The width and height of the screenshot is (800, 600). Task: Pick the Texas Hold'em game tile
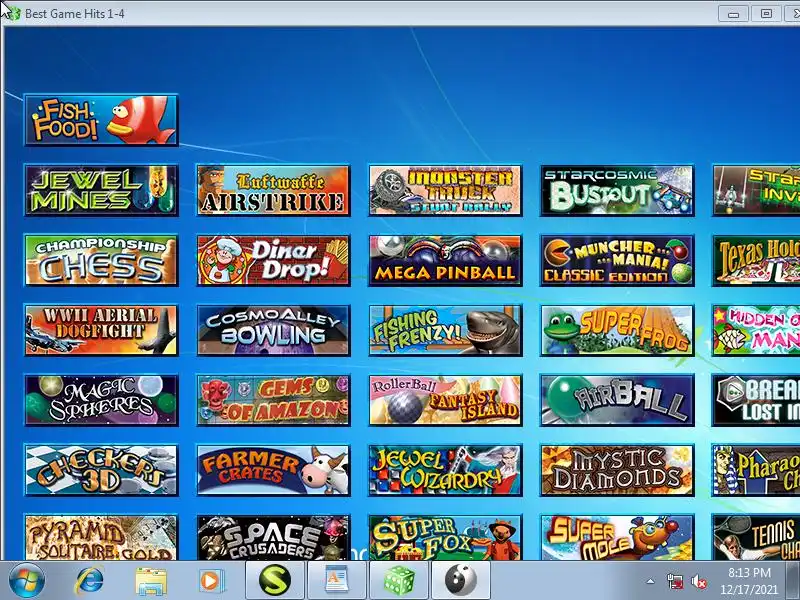[756, 260]
